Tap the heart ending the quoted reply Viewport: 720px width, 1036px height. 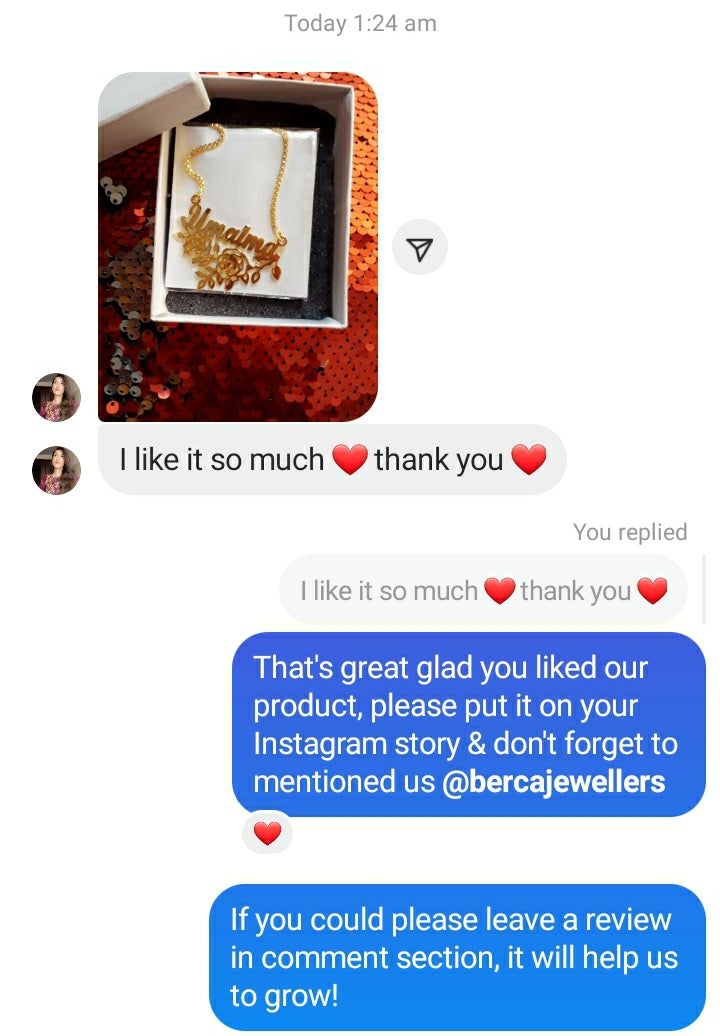[x=653, y=590]
